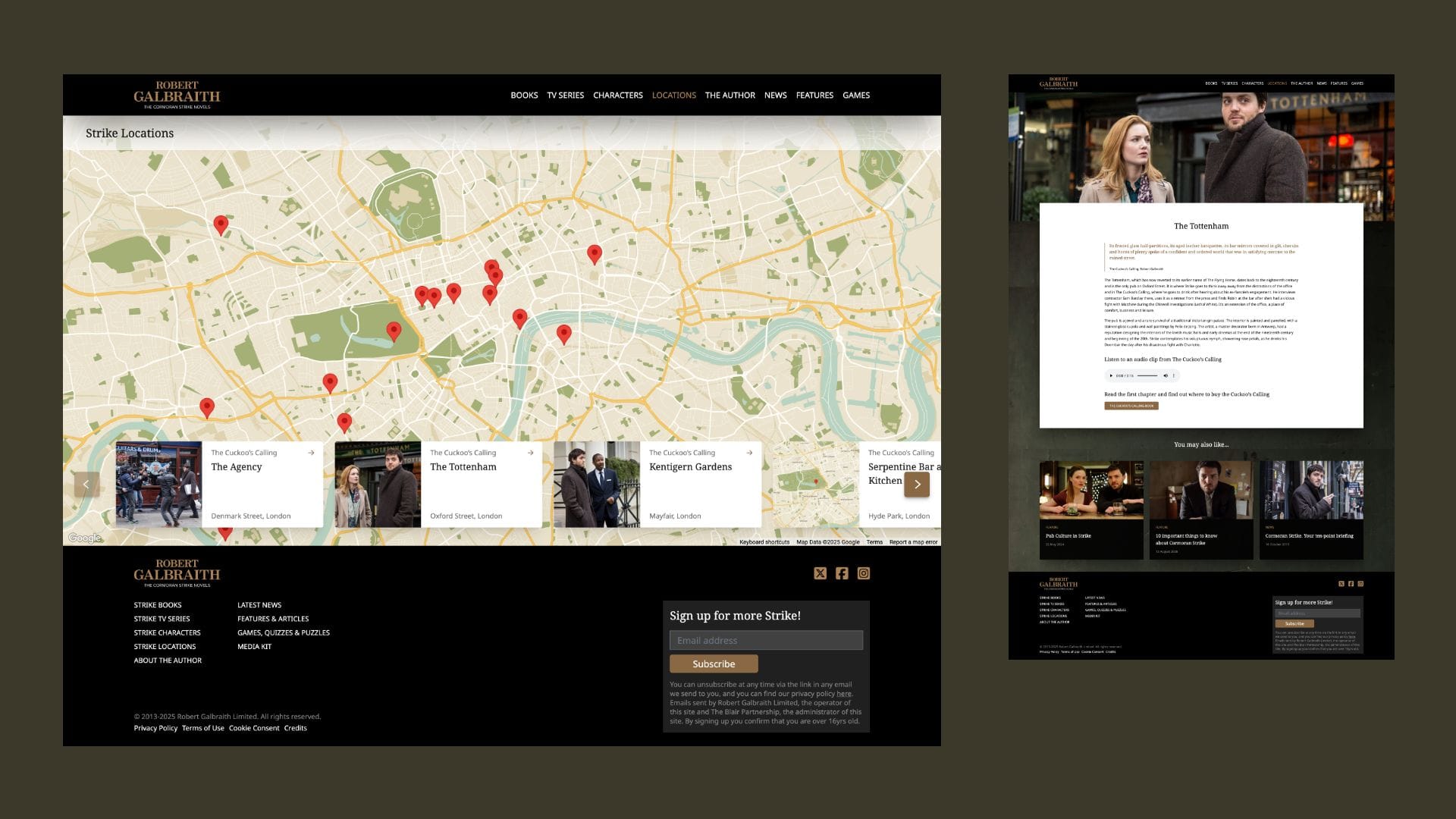The width and height of the screenshot is (1456, 819).
Task: Open Privacy Policy link on Locations page
Action: tap(155, 728)
